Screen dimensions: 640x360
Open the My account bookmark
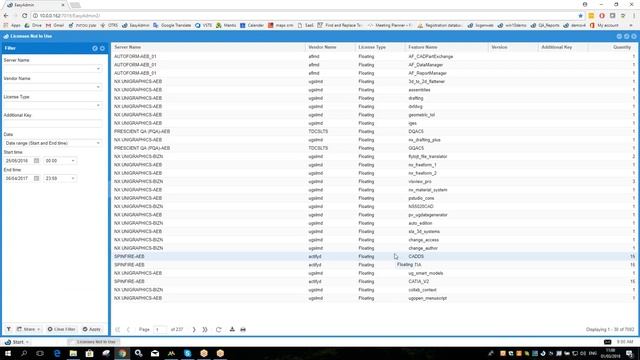[604, 25]
